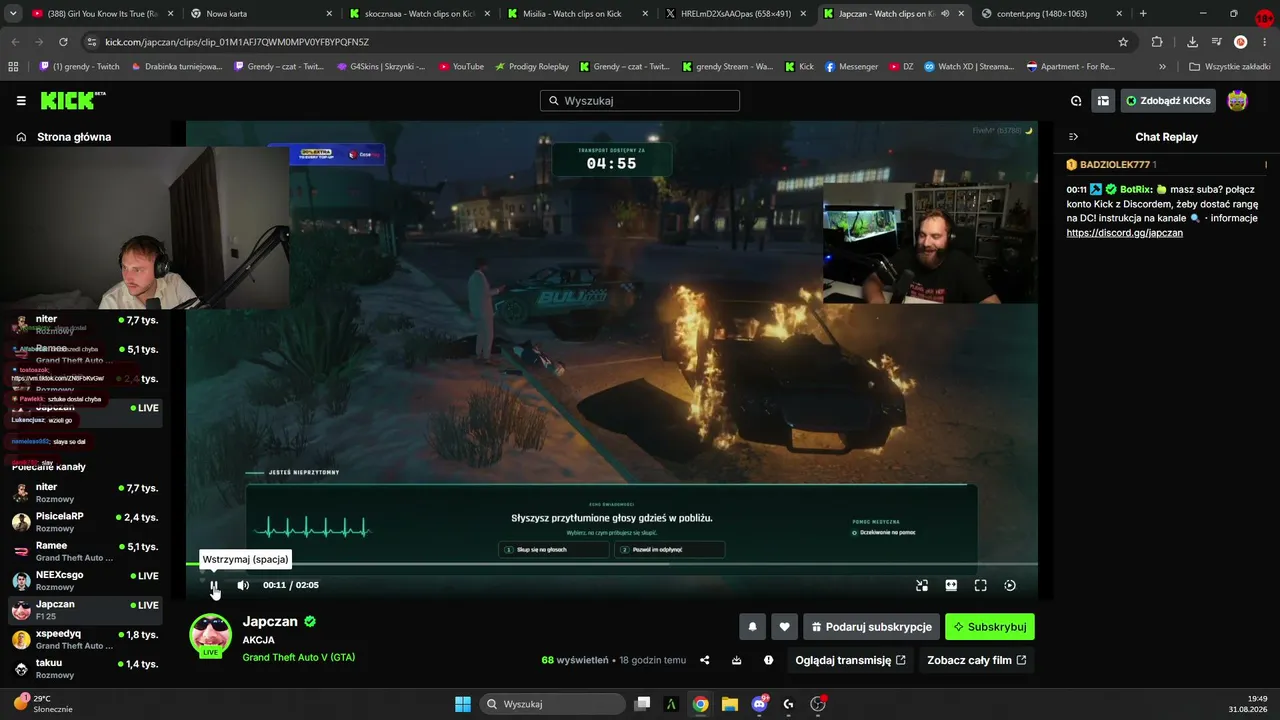Viewport: 1280px width, 720px height.
Task: Share the clip with the share icon
Action: (705, 660)
